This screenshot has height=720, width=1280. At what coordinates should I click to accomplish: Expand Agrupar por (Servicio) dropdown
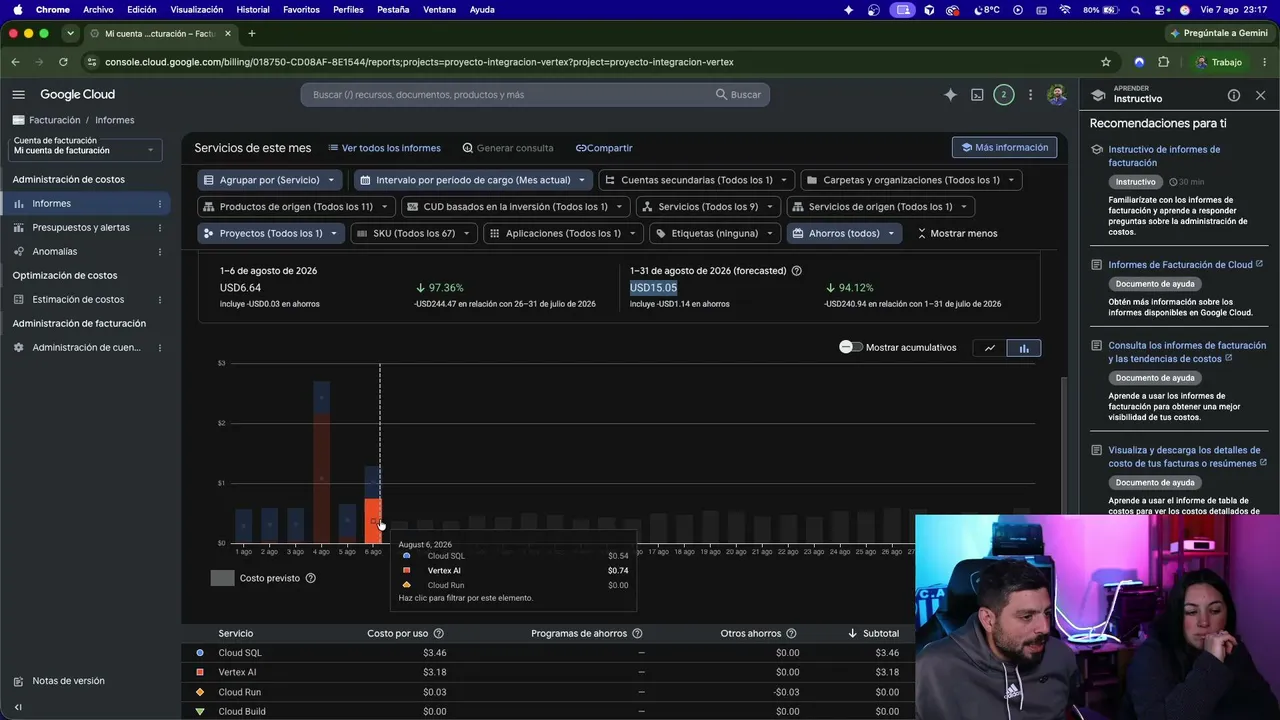click(x=271, y=180)
